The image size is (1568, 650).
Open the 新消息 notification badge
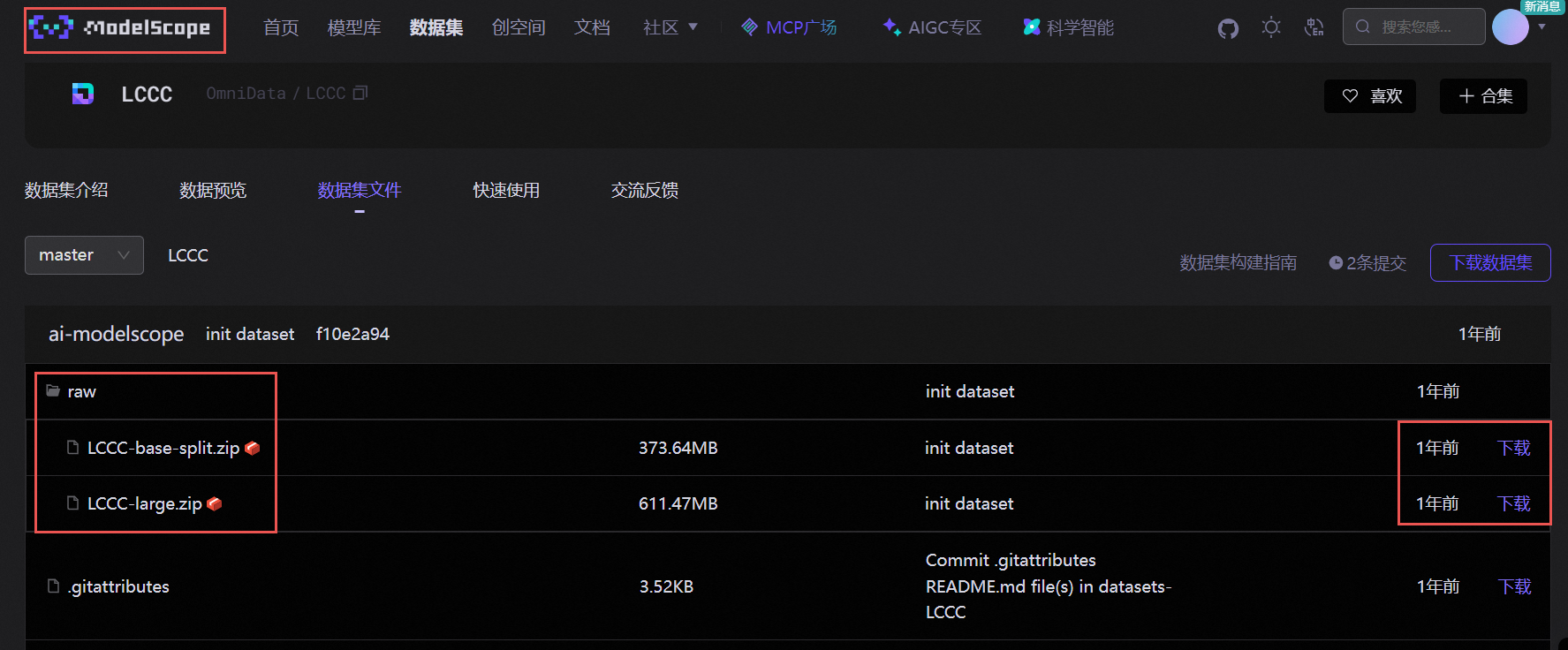click(x=1541, y=6)
